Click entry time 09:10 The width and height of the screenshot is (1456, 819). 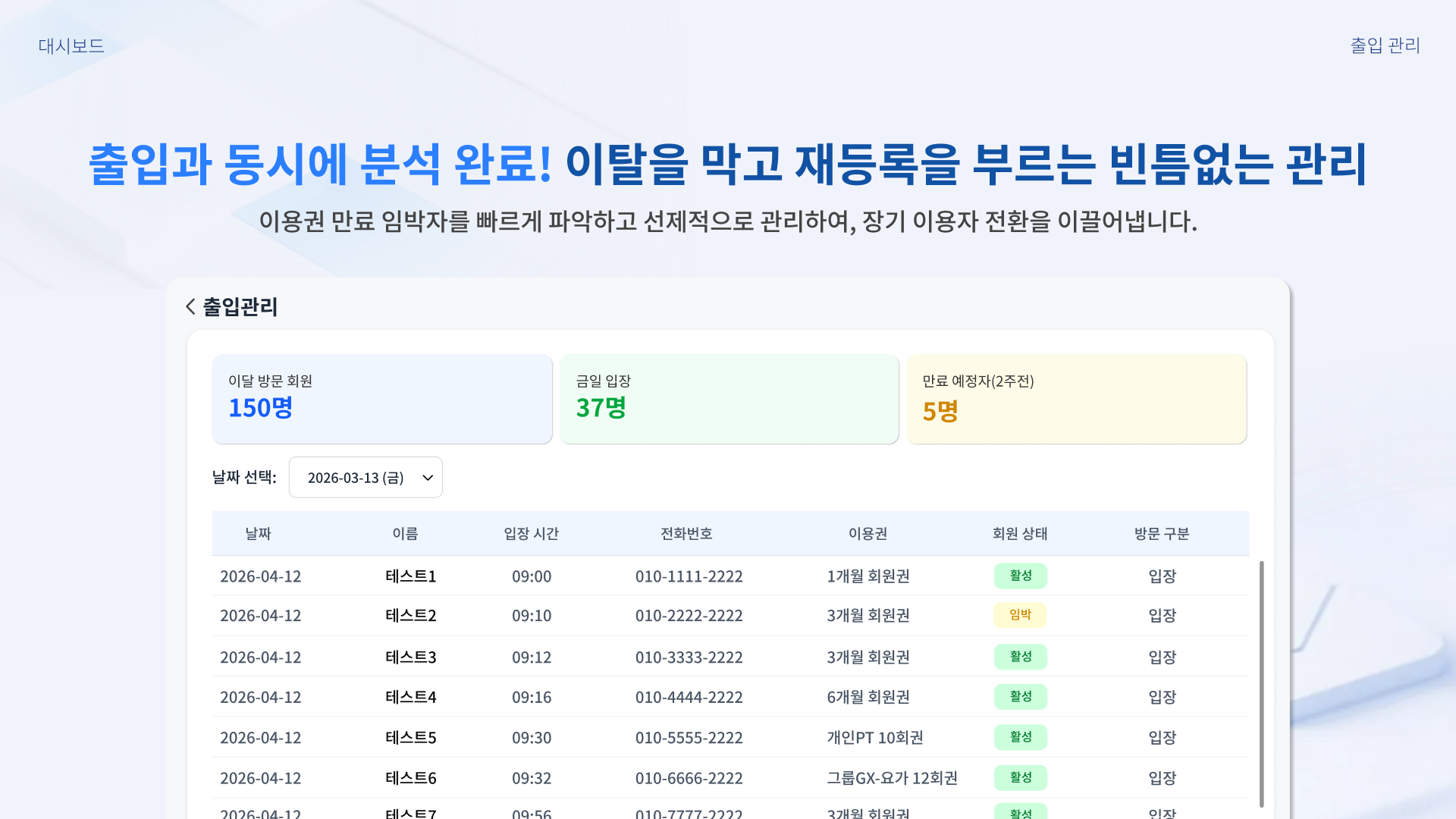[532, 616]
